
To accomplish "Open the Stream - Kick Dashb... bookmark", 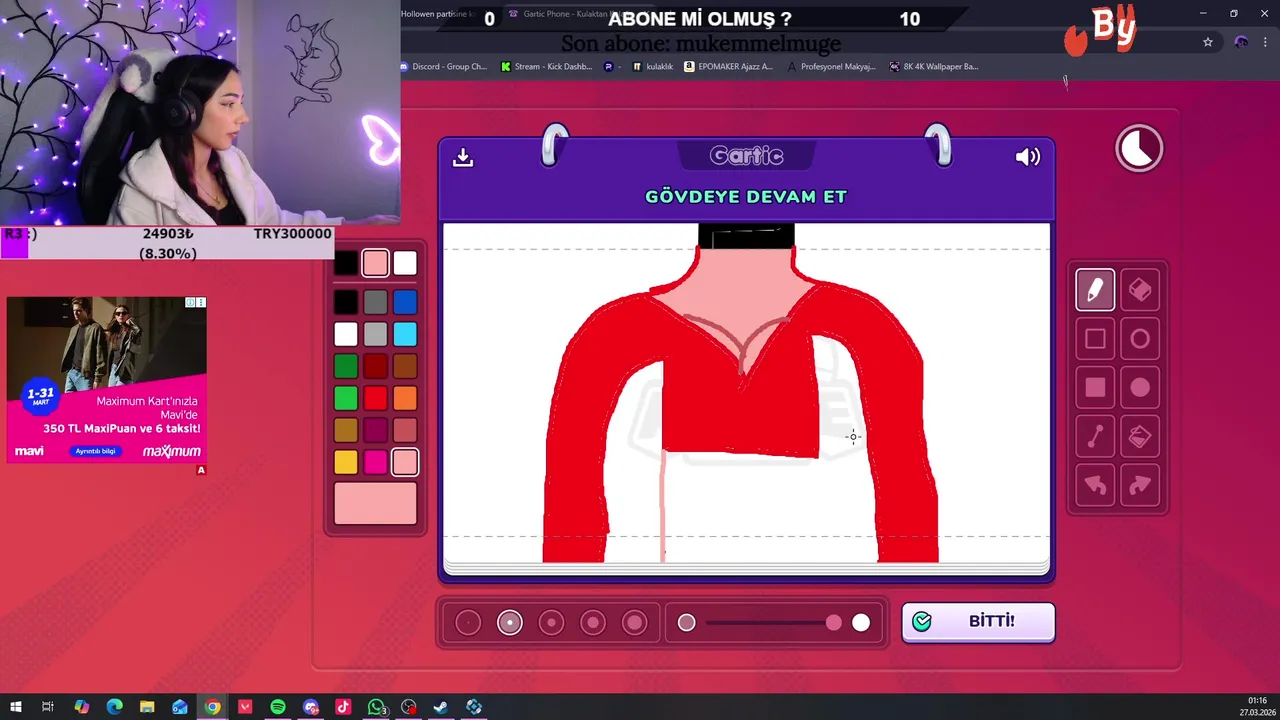I will pos(546,67).
